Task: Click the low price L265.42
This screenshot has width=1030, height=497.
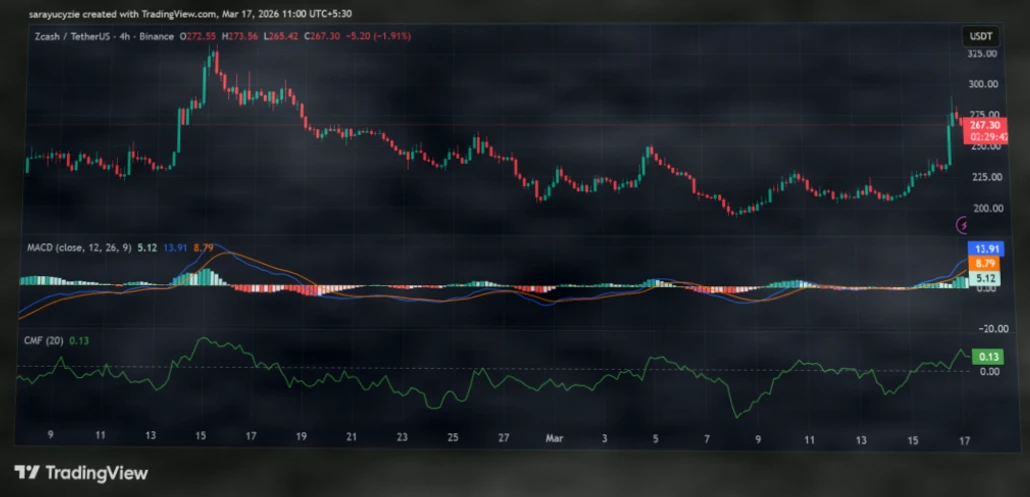Action: tap(281, 37)
